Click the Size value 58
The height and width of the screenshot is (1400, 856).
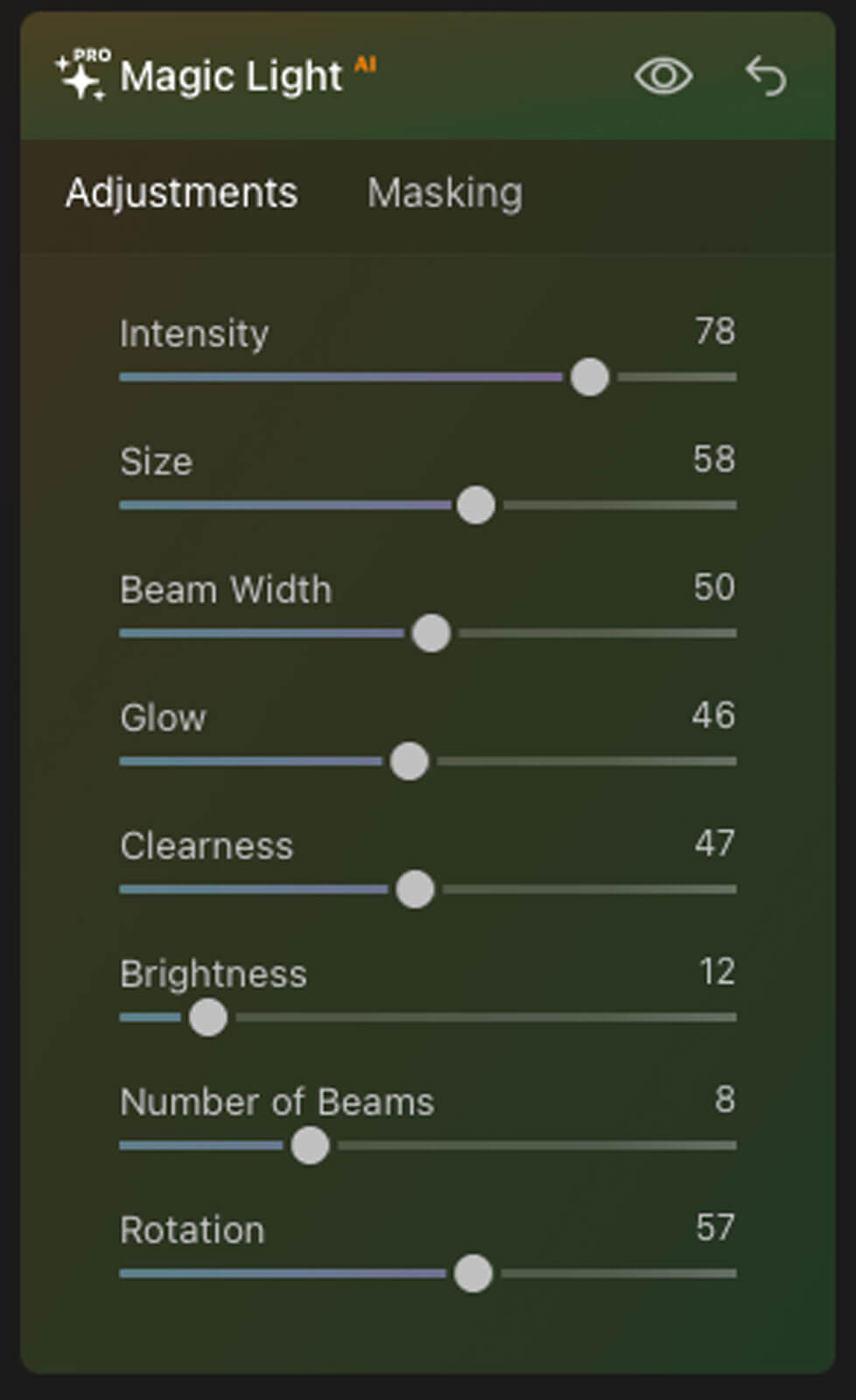[x=713, y=459]
